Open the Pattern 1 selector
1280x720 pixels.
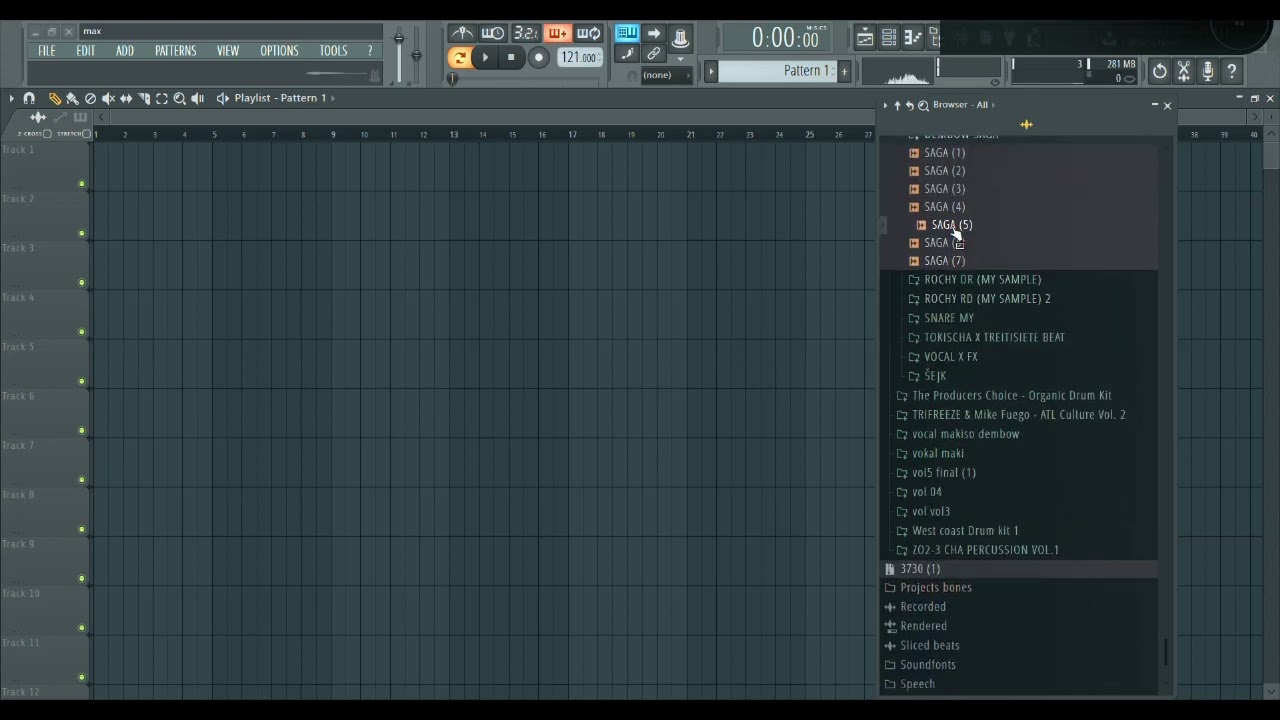pyautogui.click(x=776, y=71)
